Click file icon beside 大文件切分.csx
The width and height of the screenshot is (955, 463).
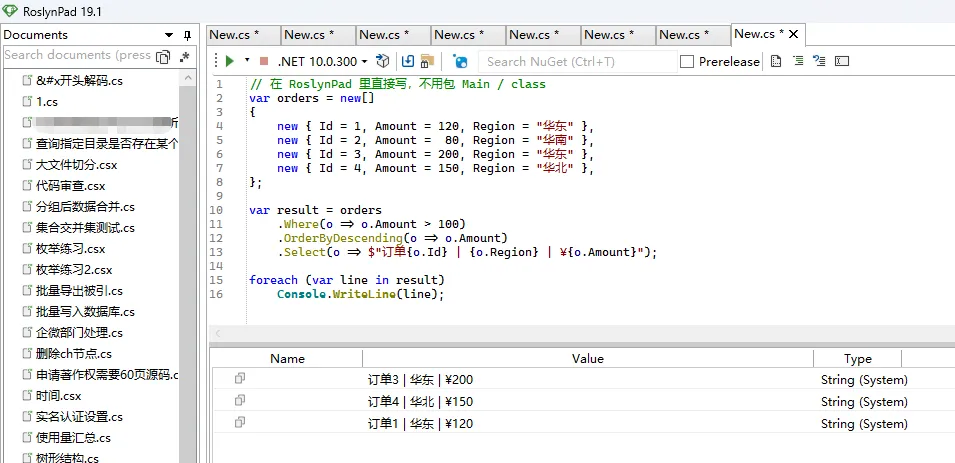[x=26, y=164]
